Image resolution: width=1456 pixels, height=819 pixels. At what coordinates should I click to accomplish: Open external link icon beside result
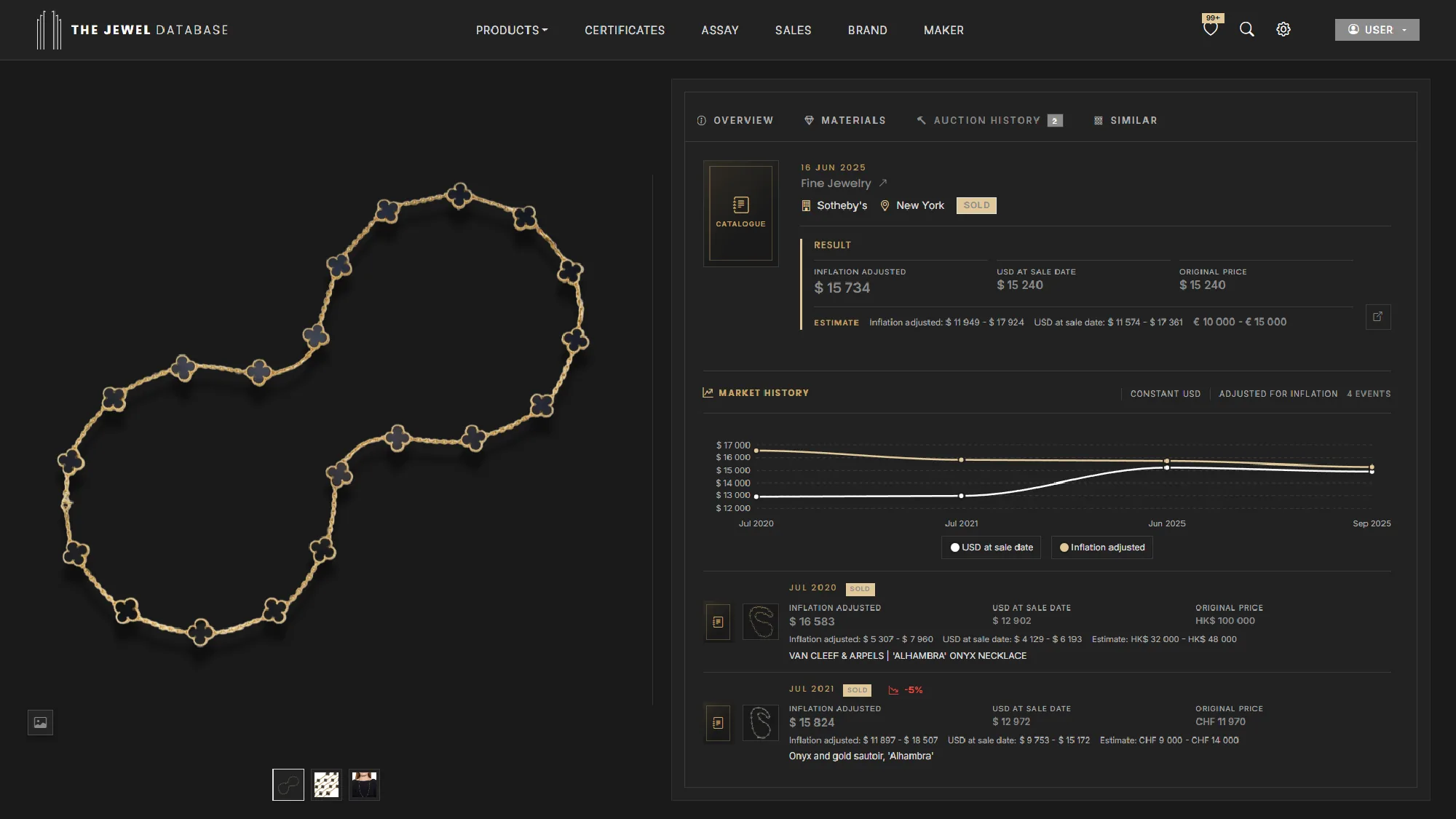pos(1377,317)
